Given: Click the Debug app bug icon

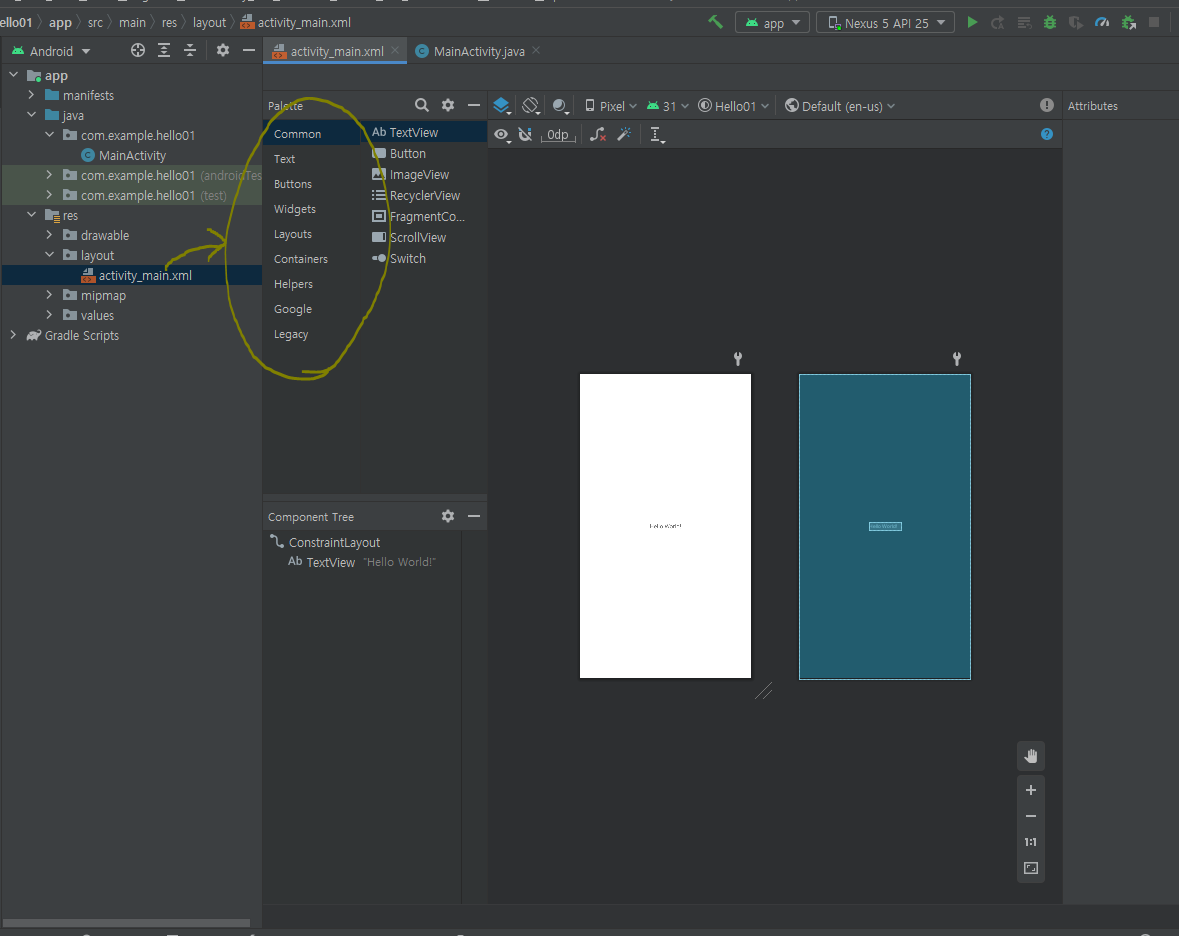Looking at the screenshot, I should pyautogui.click(x=1050, y=23).
